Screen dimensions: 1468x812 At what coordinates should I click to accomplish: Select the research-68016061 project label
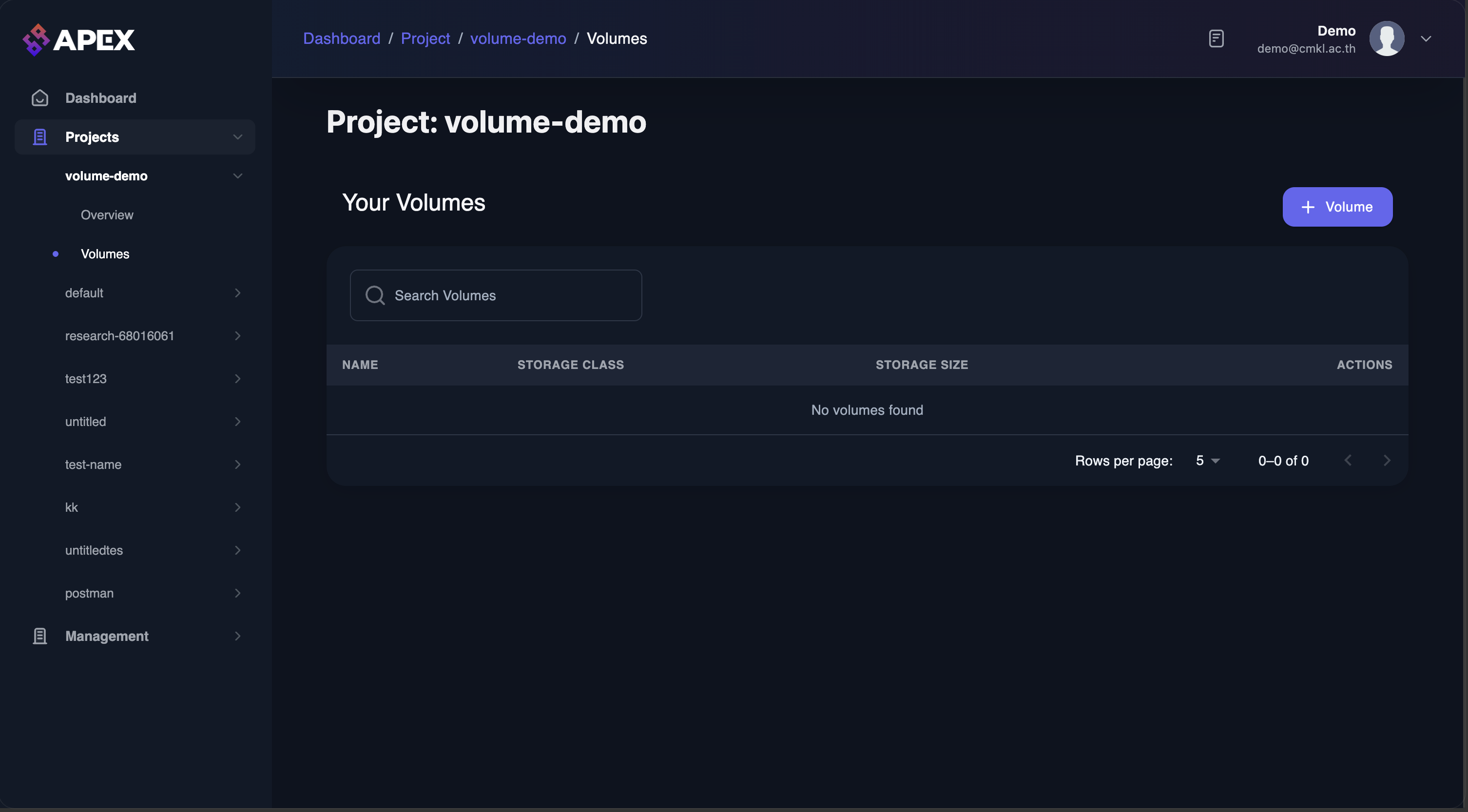point(120,336)
